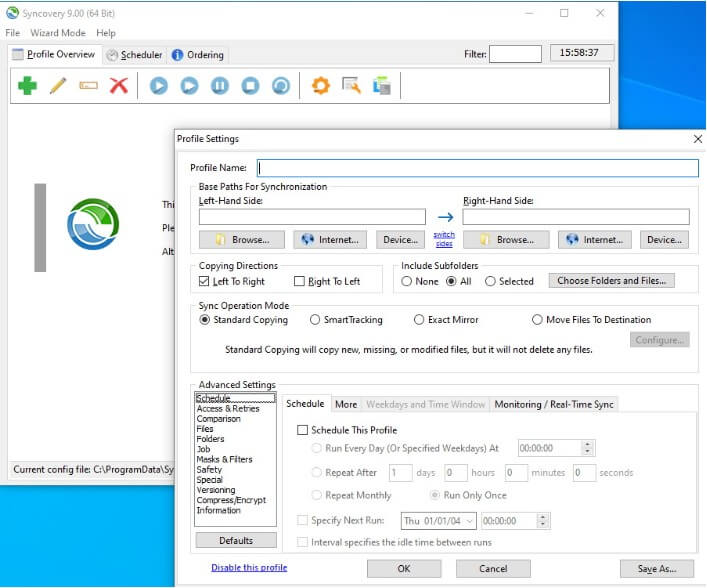Click the first blue play run icon
Screen dimensions: 707x588
[x=159, y=86]
